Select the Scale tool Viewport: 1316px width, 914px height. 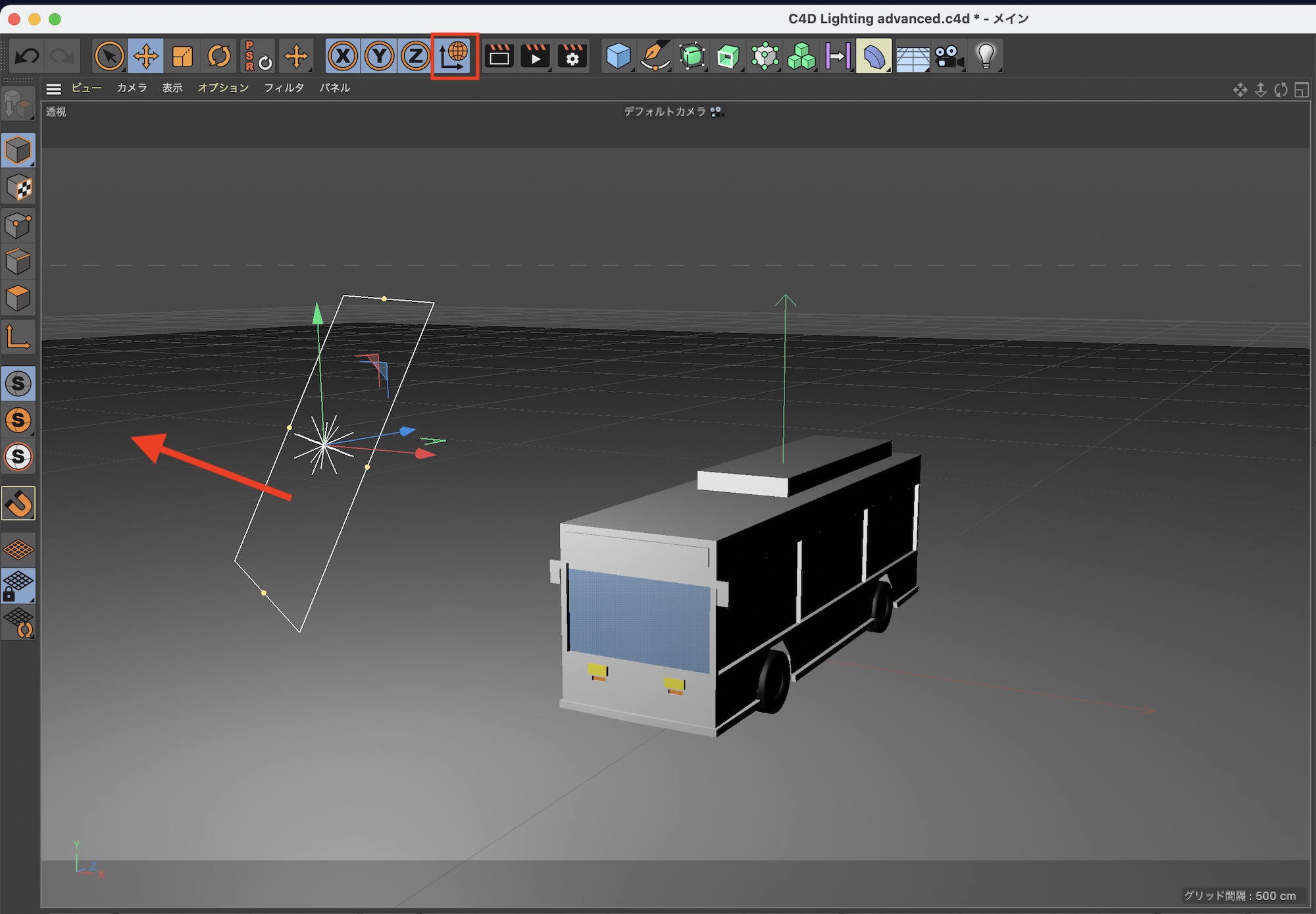[182, 57]
